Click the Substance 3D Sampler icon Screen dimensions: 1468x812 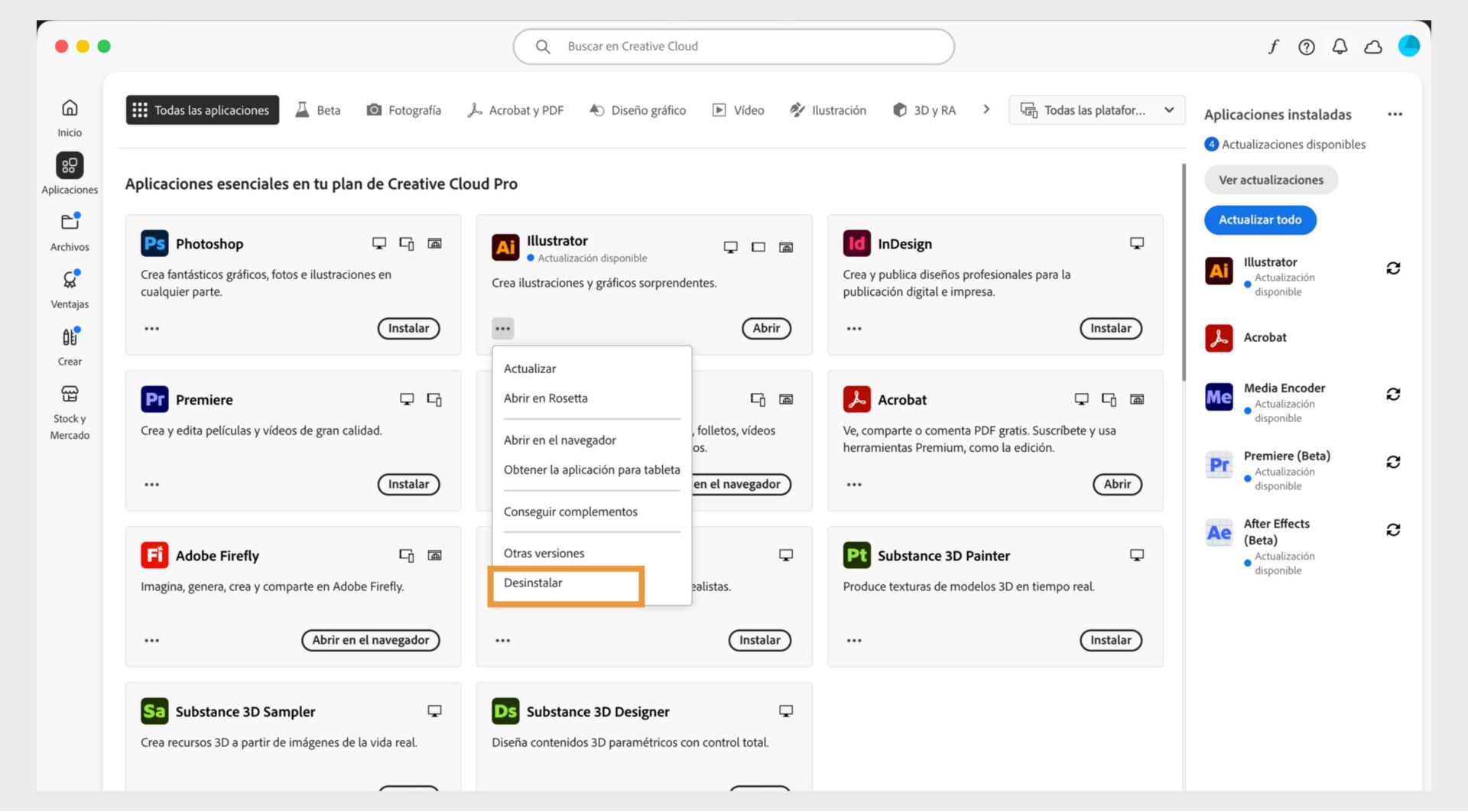(154, 711)
